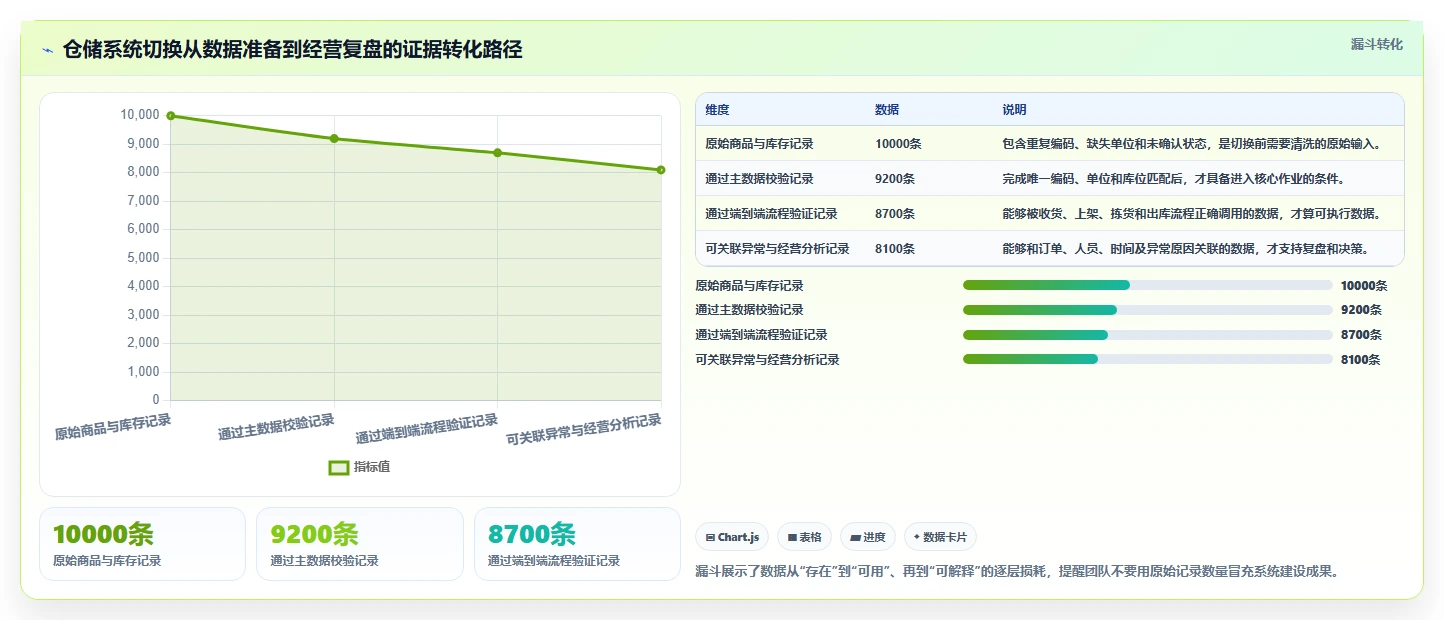Click the 8700条 progress bar for 通过端到端流程验证记录
Viewport: 1444px width, 620px height.
[x=1148, y=335]
